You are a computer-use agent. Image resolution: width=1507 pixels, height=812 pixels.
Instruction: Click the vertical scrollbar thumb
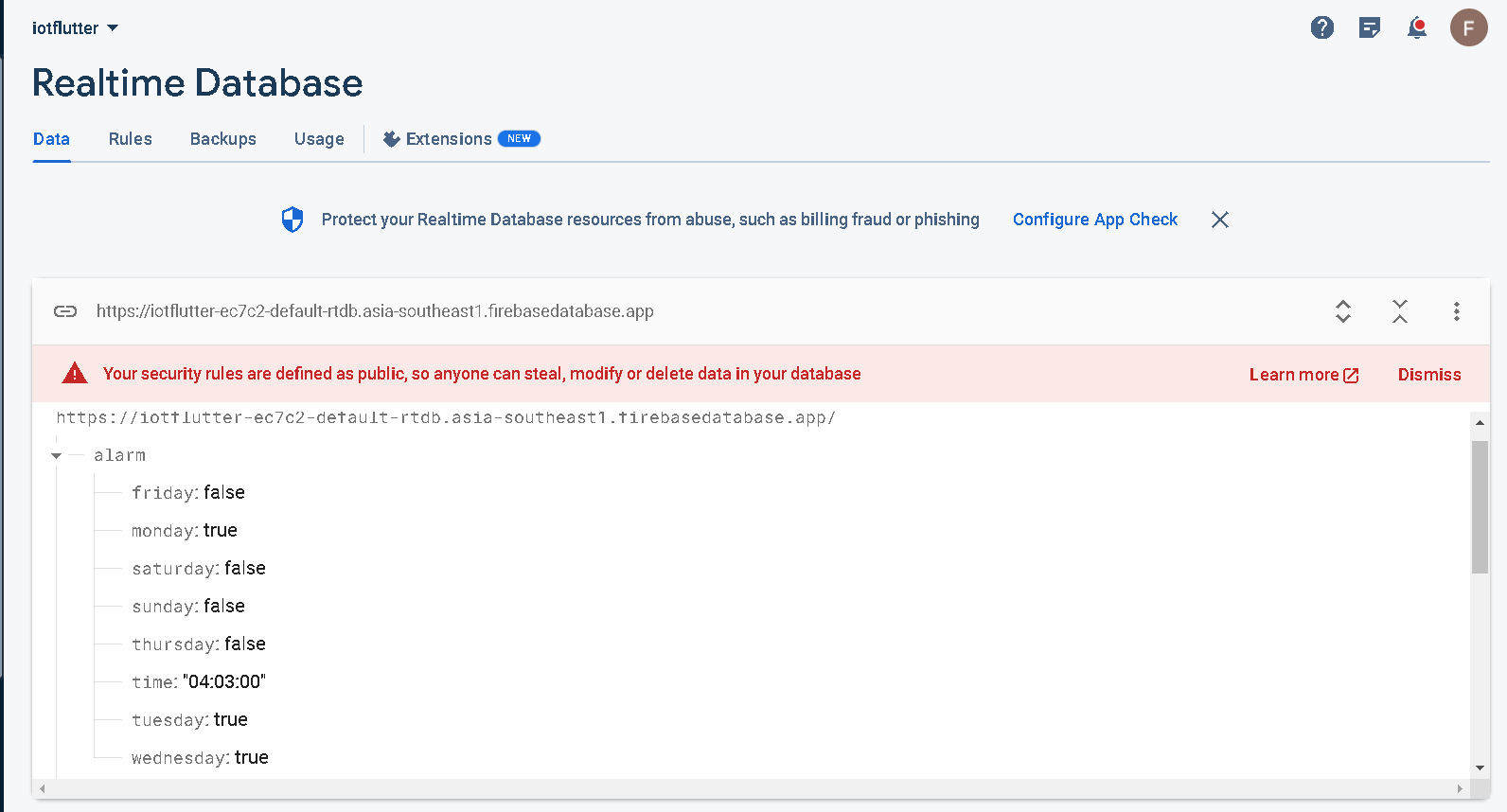coord(1480,506)
